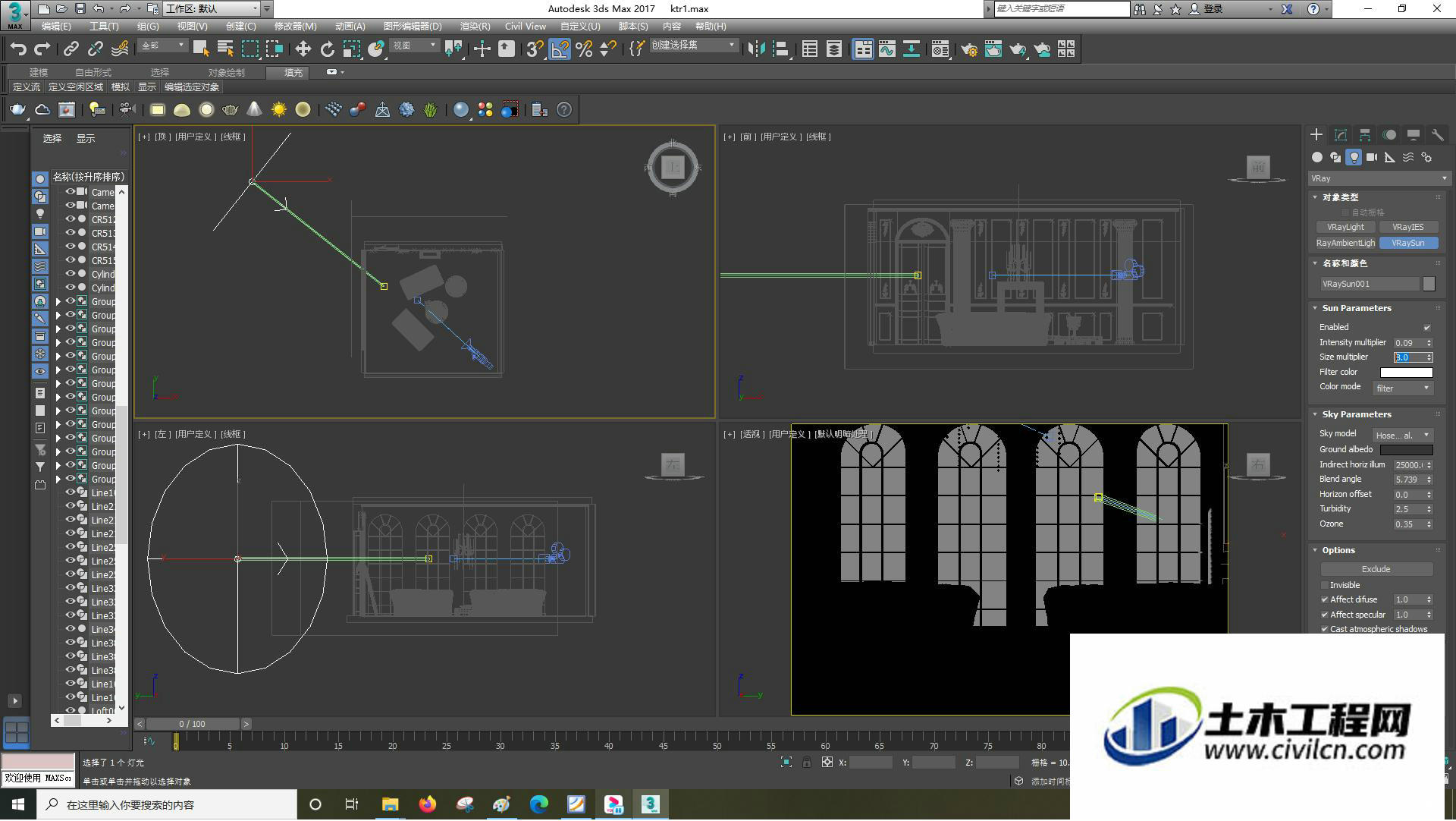This screenshot has width=1456, height=821.
Task: Click the Sun primitive icon in populate toolbar
Action: click(279, 110)
